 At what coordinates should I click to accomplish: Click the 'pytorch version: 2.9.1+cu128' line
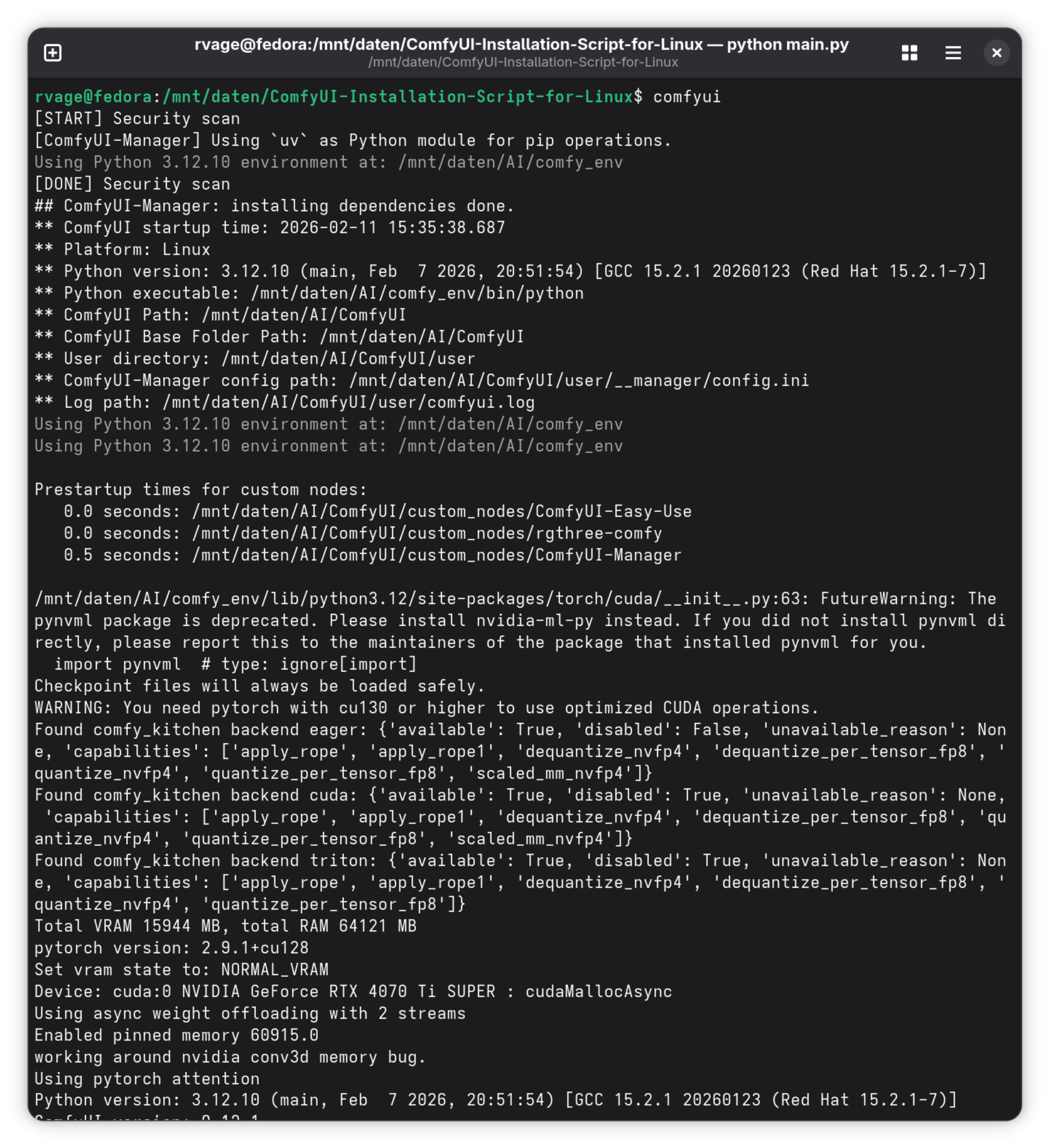tap(171, 948)
